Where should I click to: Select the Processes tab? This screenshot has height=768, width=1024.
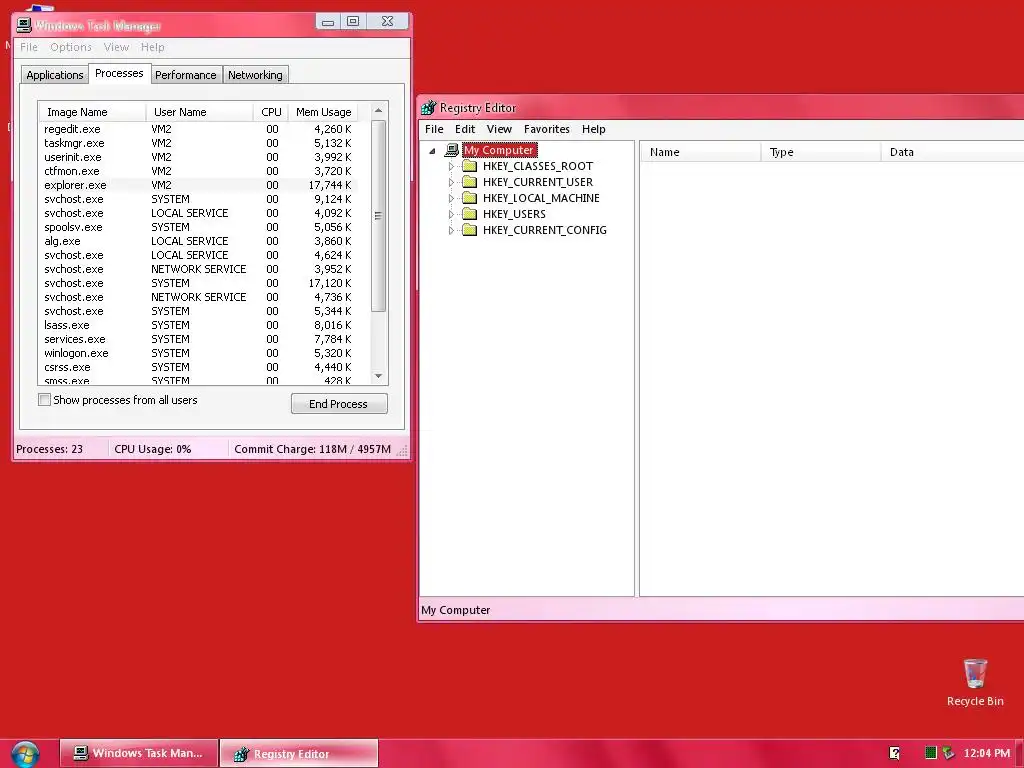(119, 74)
